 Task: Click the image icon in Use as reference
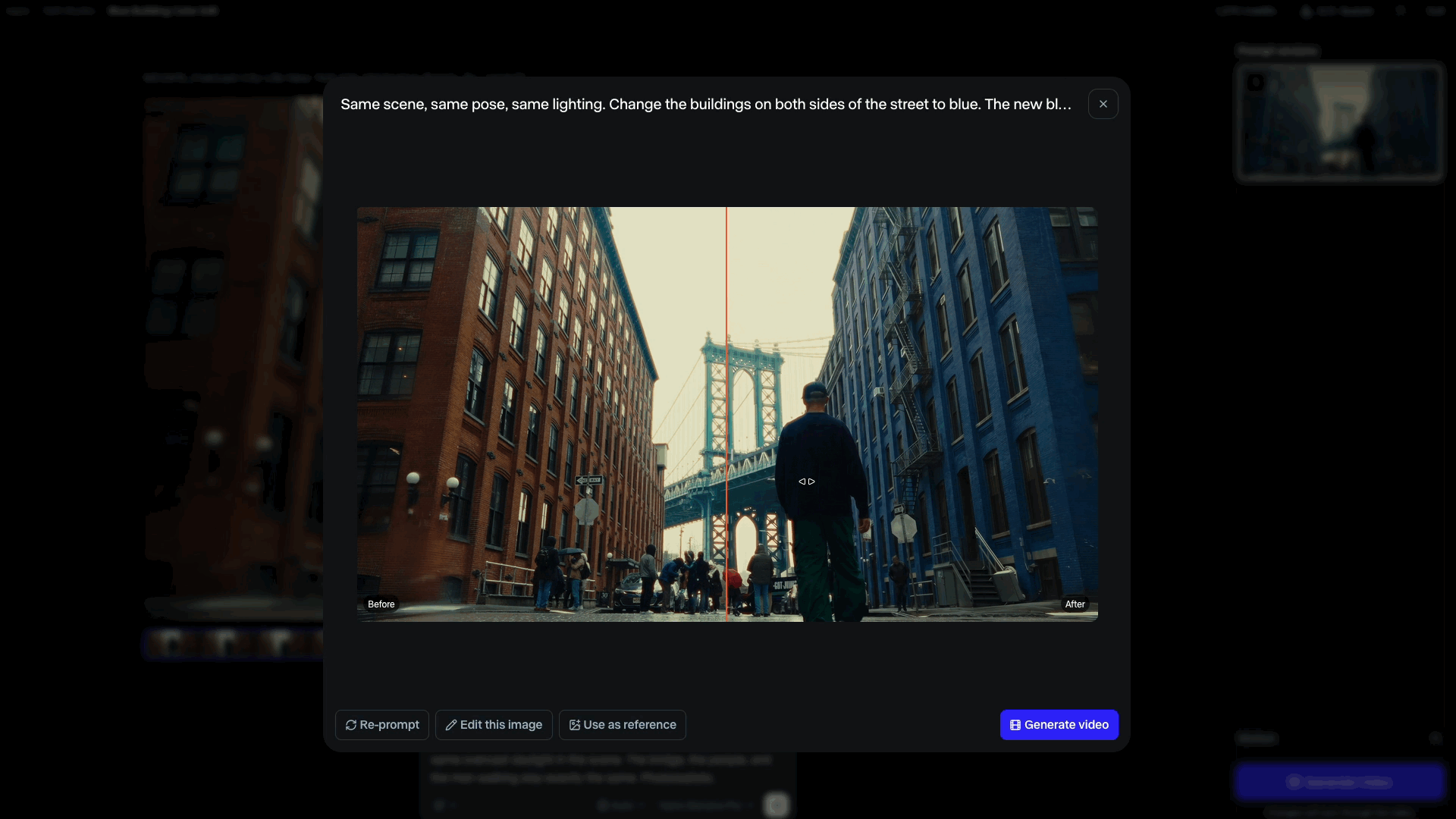coord(575,725)
